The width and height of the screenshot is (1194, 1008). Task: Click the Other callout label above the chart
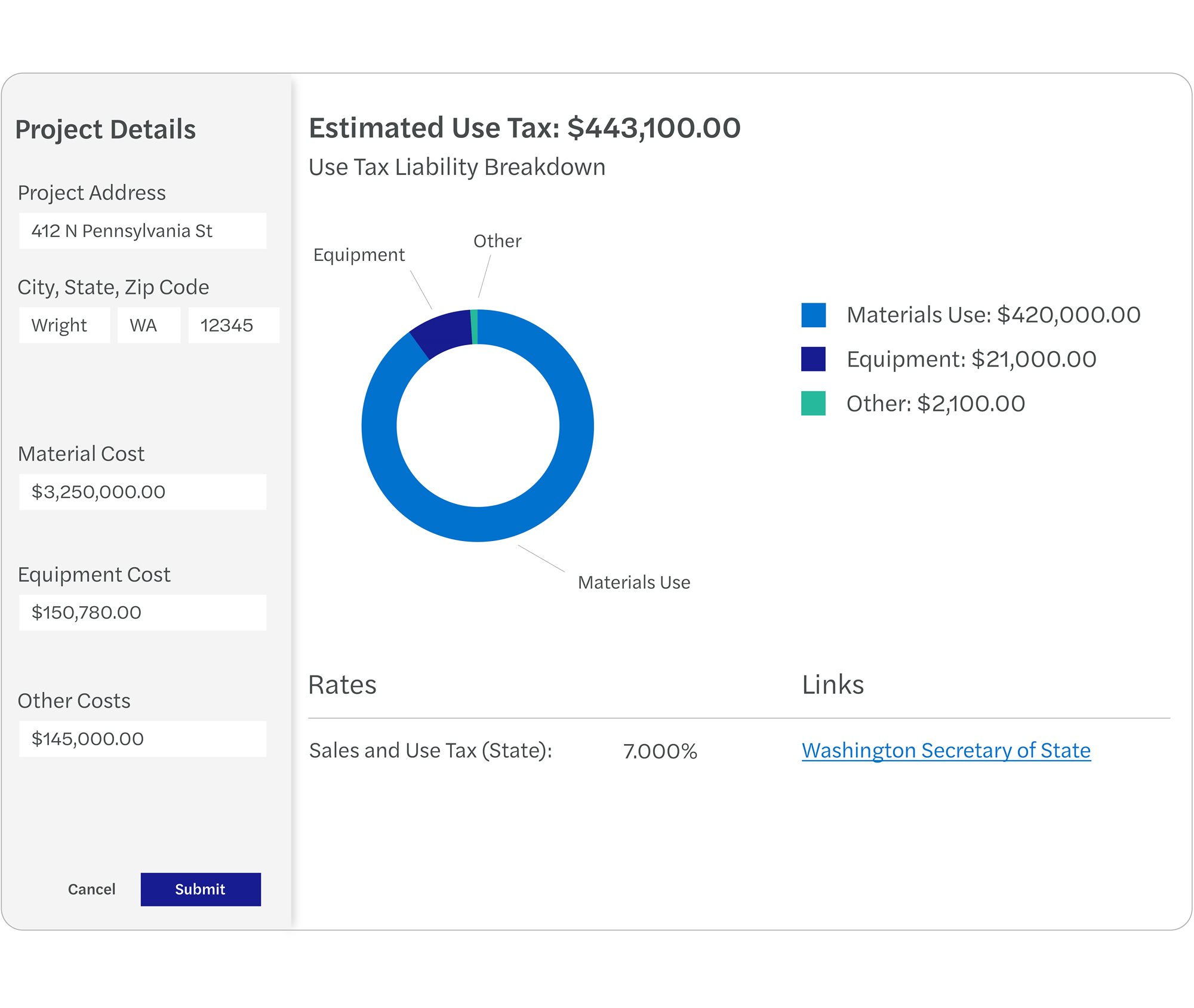point(497,240)
